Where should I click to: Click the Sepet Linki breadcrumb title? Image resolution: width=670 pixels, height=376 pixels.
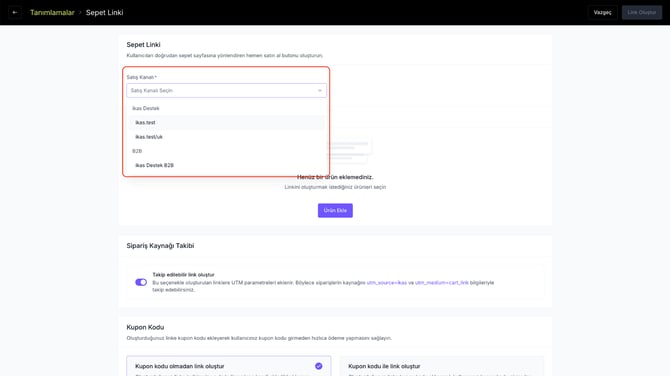coord(104,13)
